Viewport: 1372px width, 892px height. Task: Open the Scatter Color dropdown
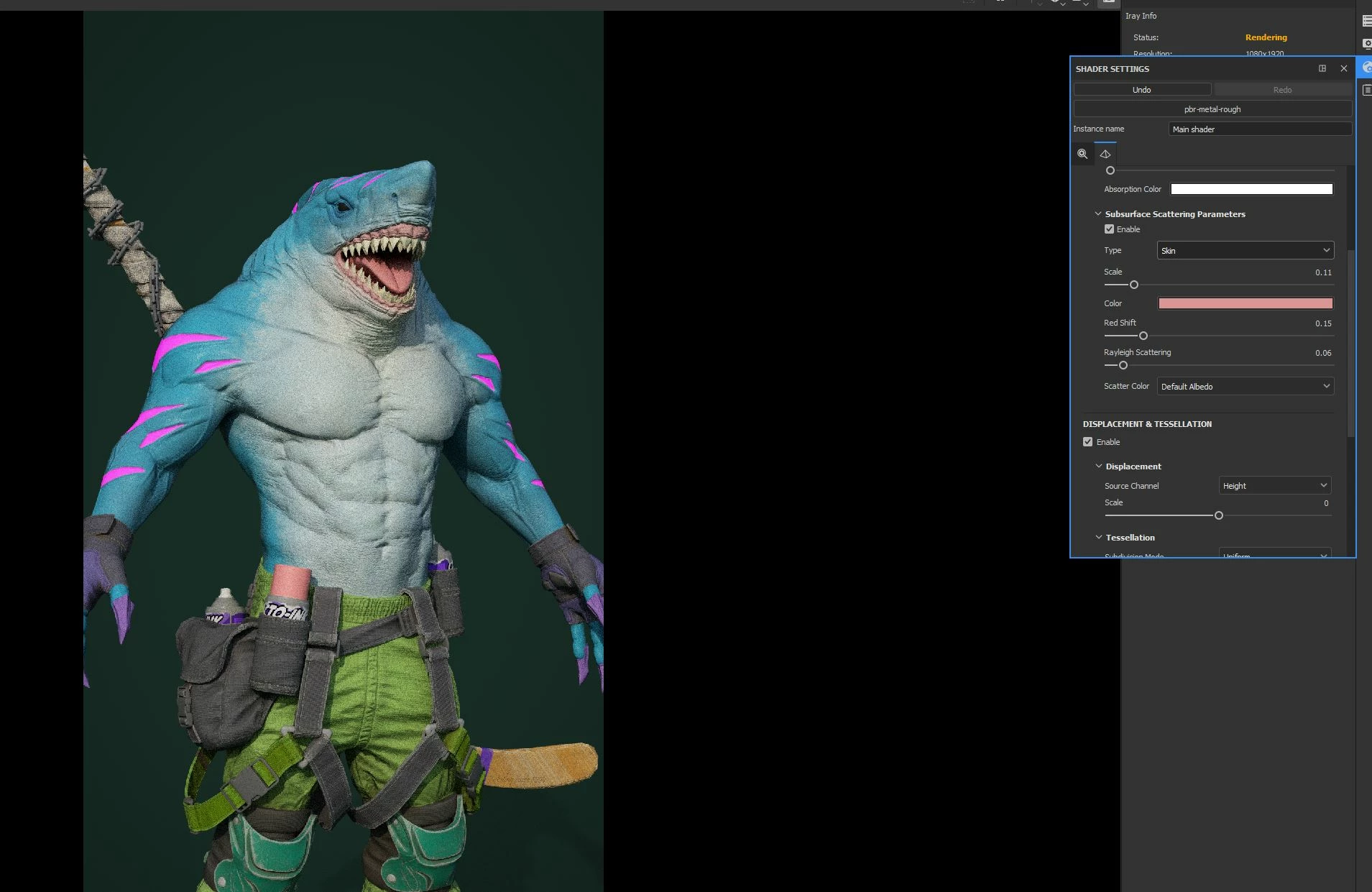[1246, 386]
